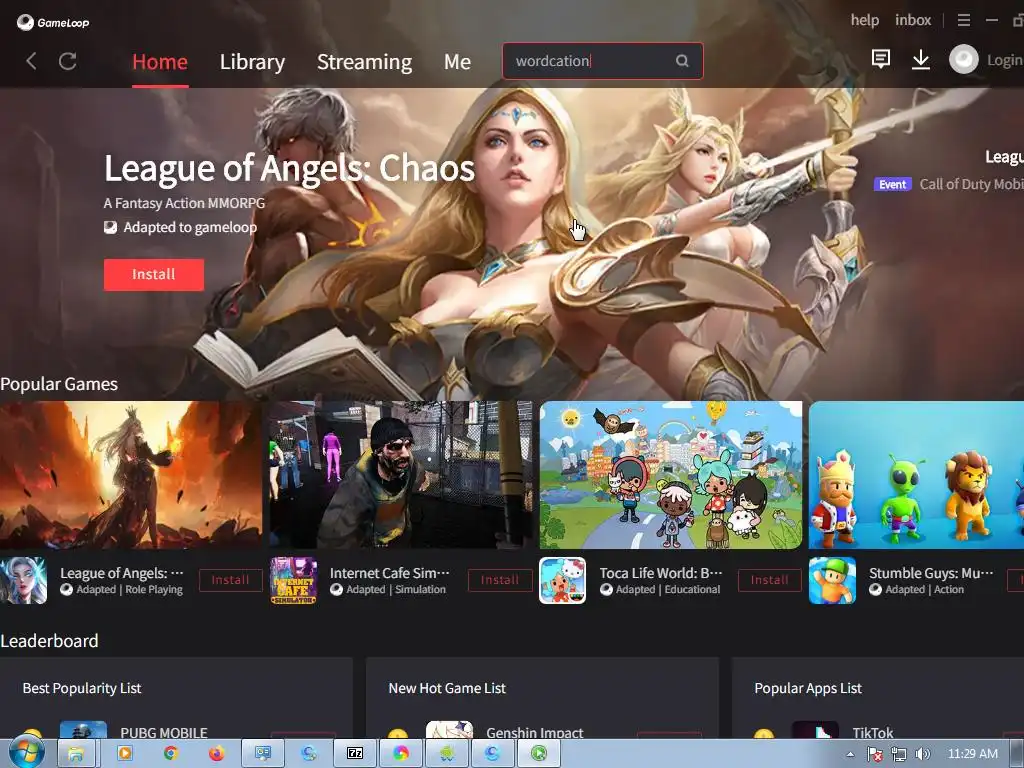Install League of Angels from Popular Games
The height and width of the screenshot is (768, 1024).
point(231,580)
